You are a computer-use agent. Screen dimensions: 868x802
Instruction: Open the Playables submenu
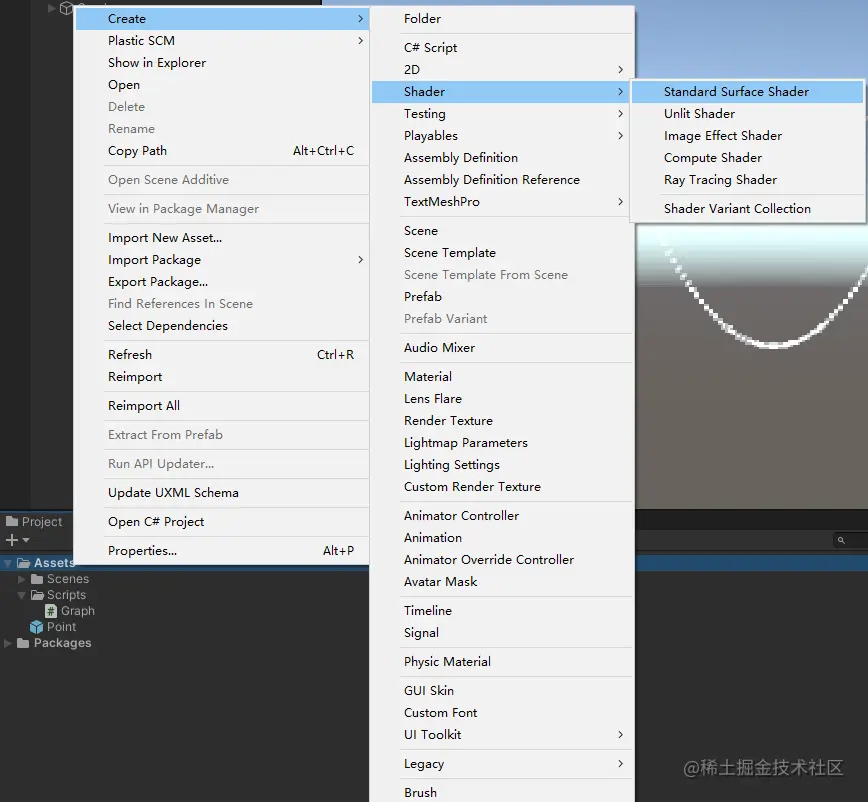coord(503,136)
